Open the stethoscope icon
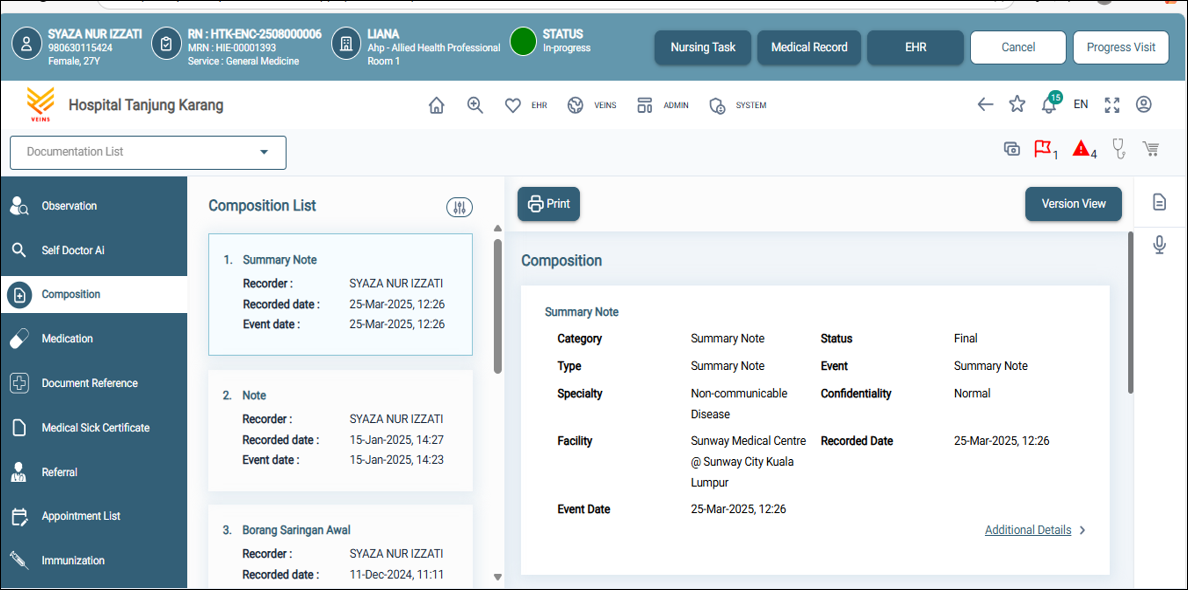 pyautogui.click(x=1118, y=149)
